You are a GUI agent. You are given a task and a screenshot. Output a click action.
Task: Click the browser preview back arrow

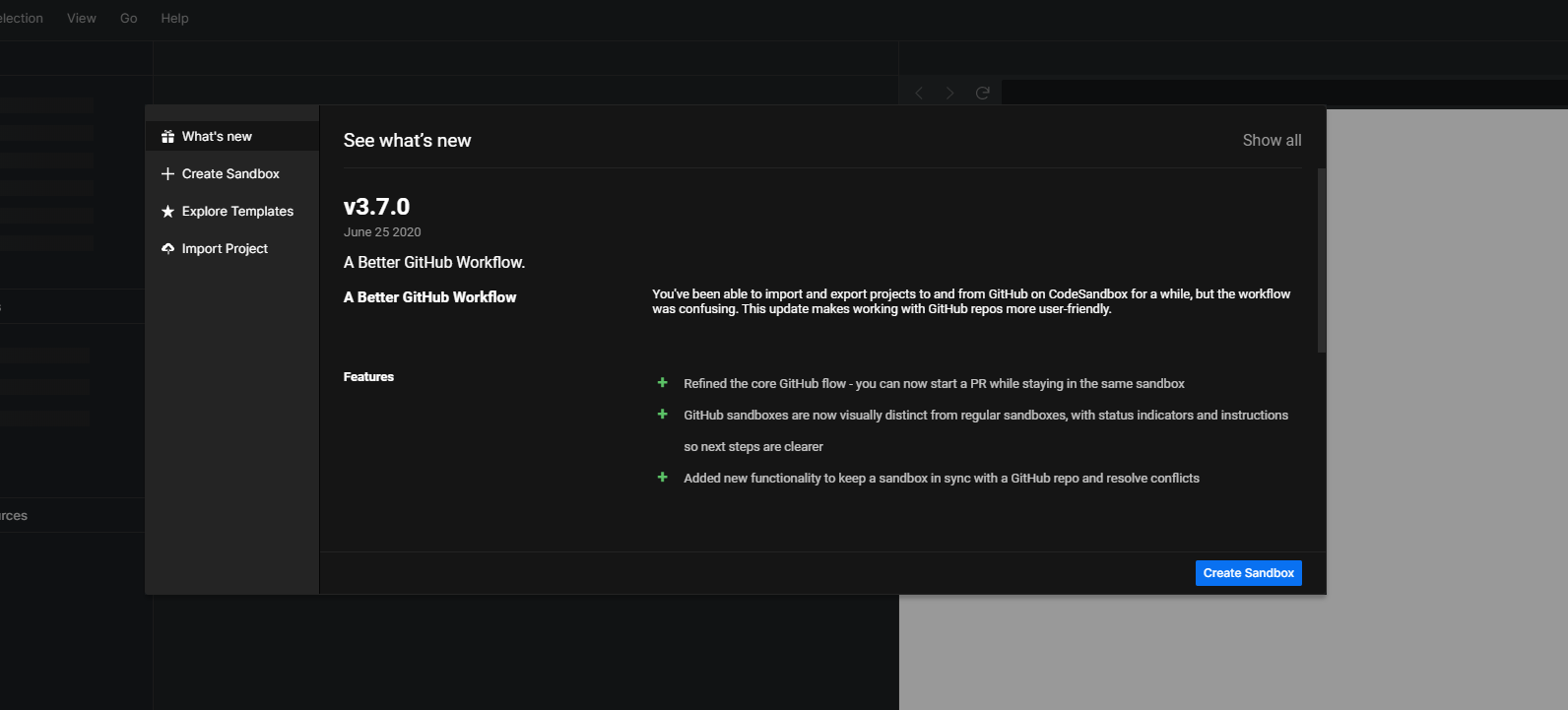click(x=919, y=93)
